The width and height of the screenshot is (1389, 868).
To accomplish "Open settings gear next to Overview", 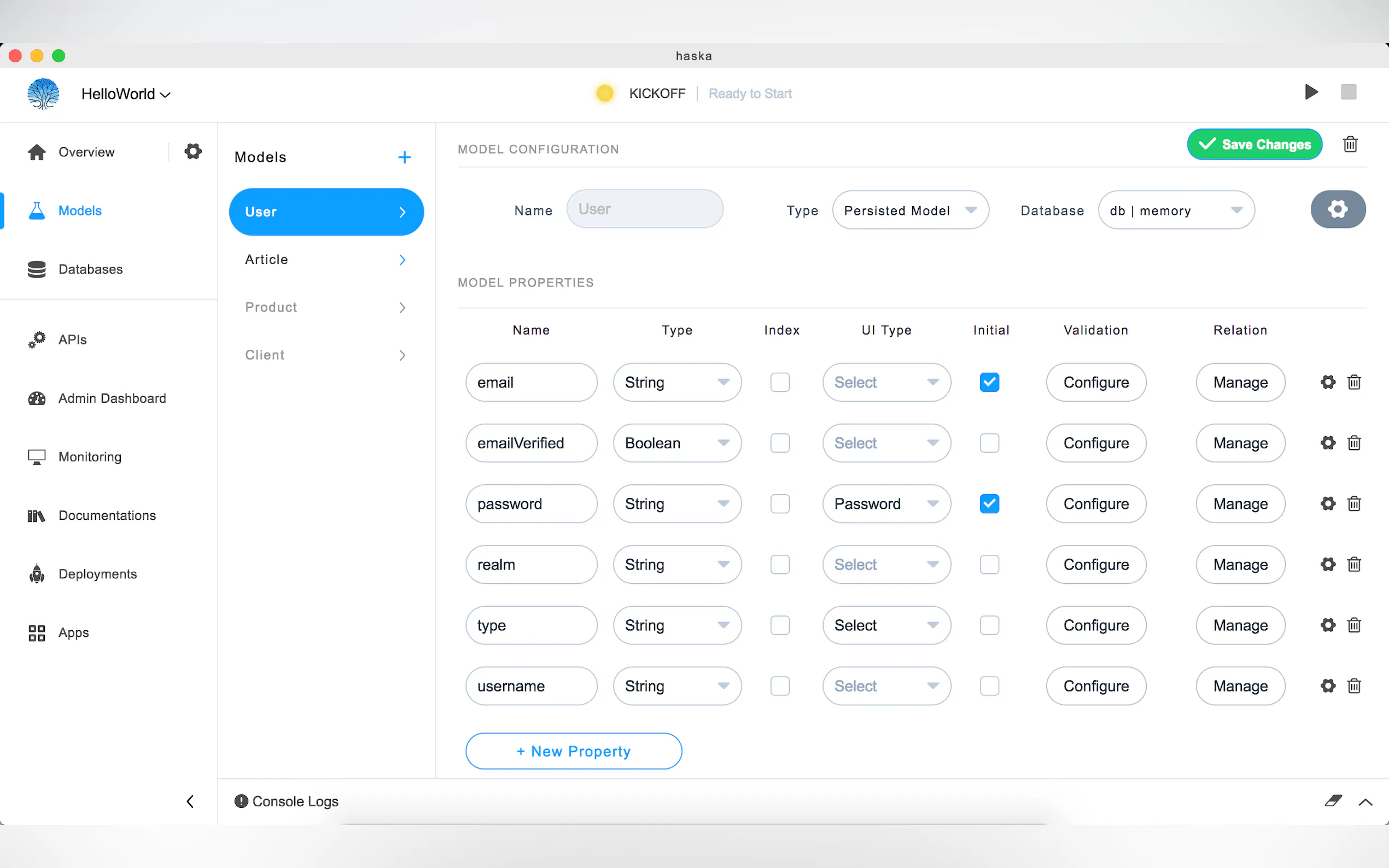I will click(193, 151).
